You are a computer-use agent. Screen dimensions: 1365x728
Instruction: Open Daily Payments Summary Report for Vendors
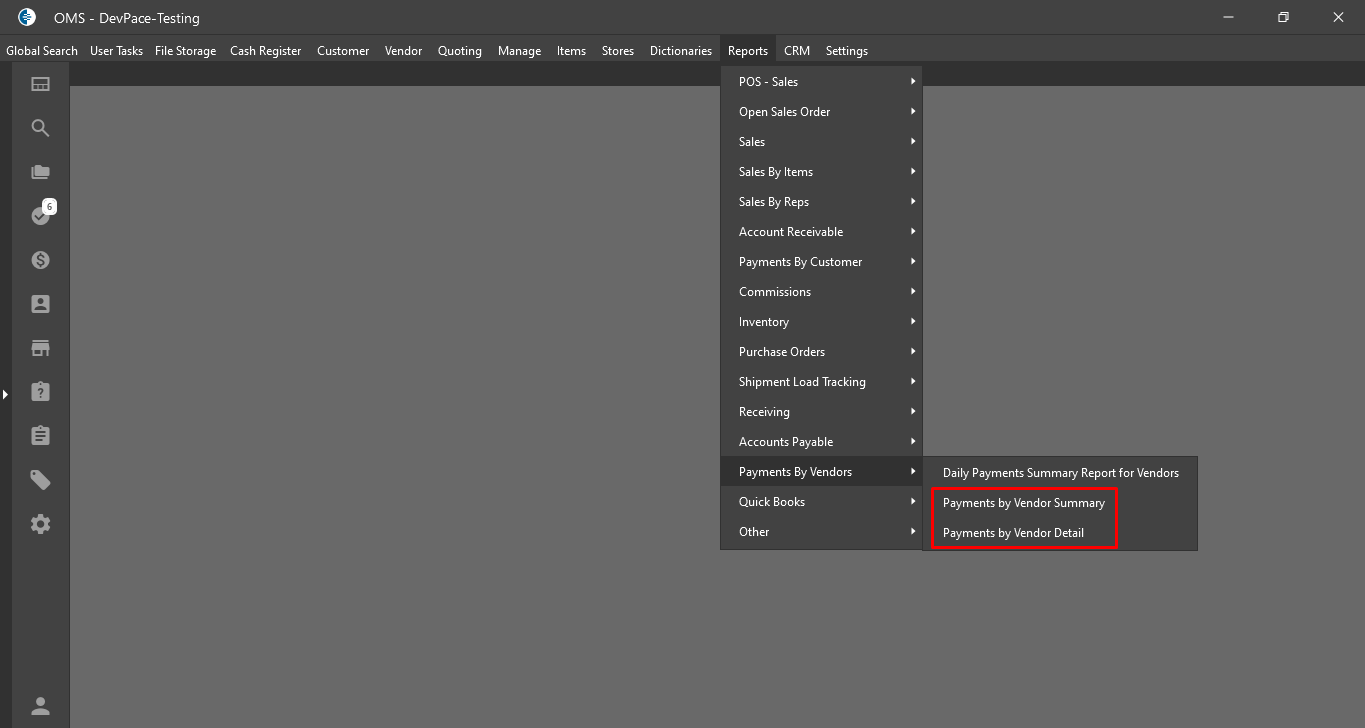(1060, 473)
